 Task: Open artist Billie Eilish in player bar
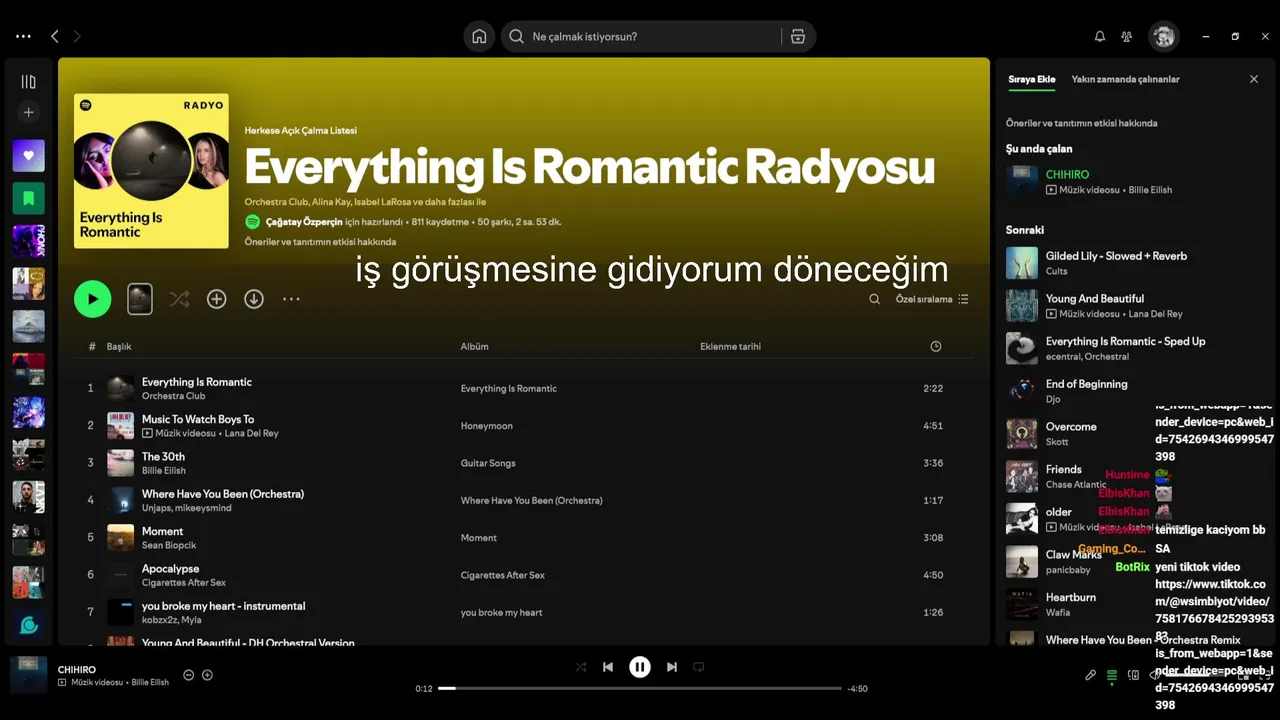(x=150, y=682)
